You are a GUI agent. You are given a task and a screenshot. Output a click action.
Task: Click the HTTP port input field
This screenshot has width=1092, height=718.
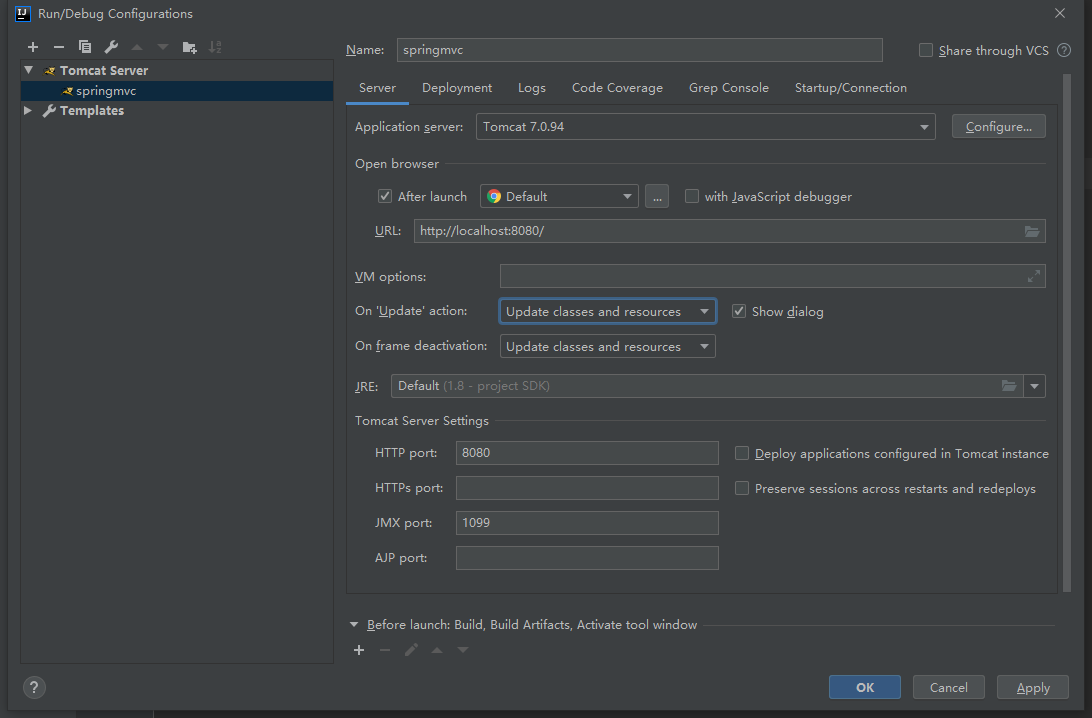click(x=586, y=453)
